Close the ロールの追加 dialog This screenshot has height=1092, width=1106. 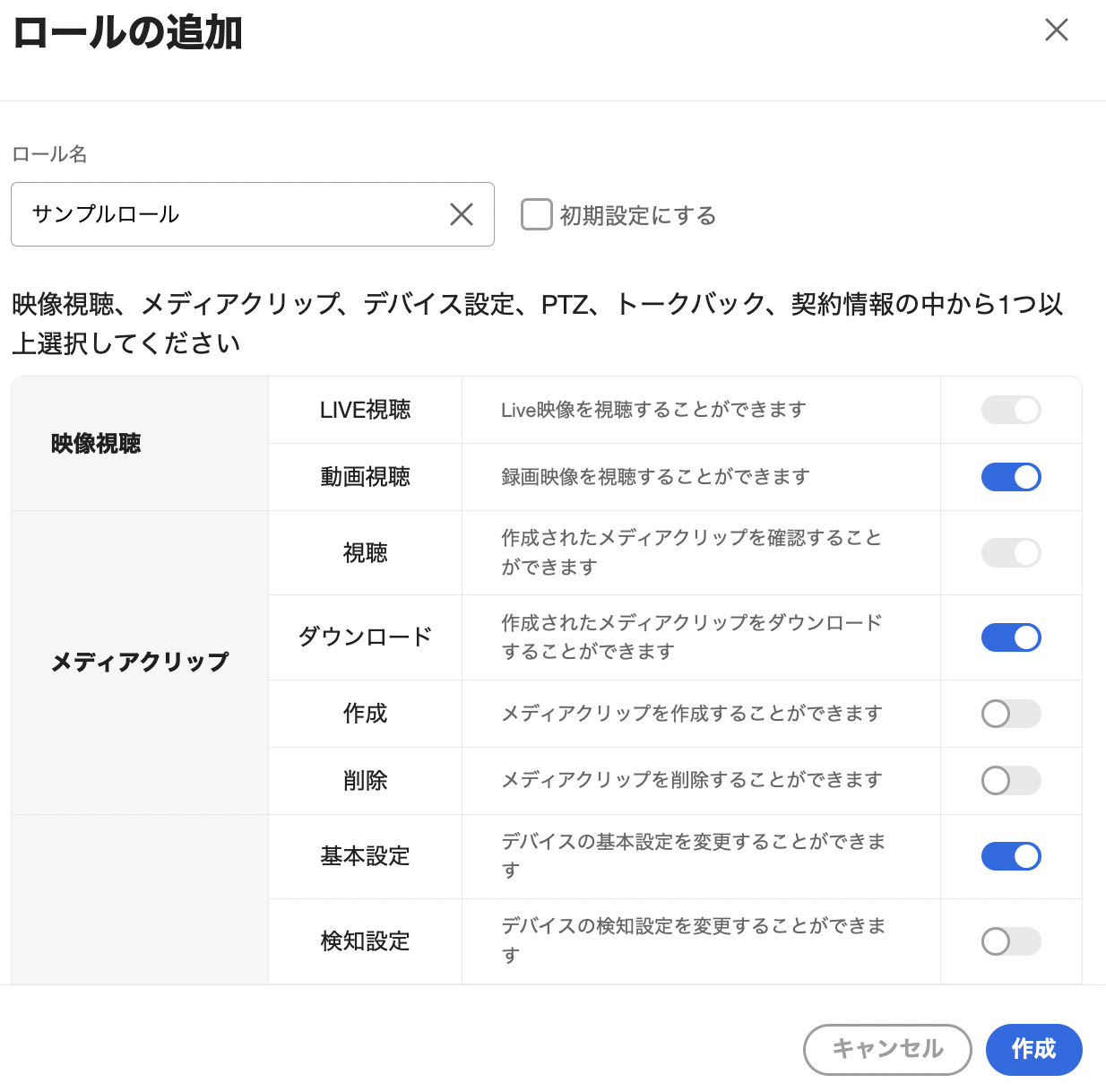tap(1056, 30)
